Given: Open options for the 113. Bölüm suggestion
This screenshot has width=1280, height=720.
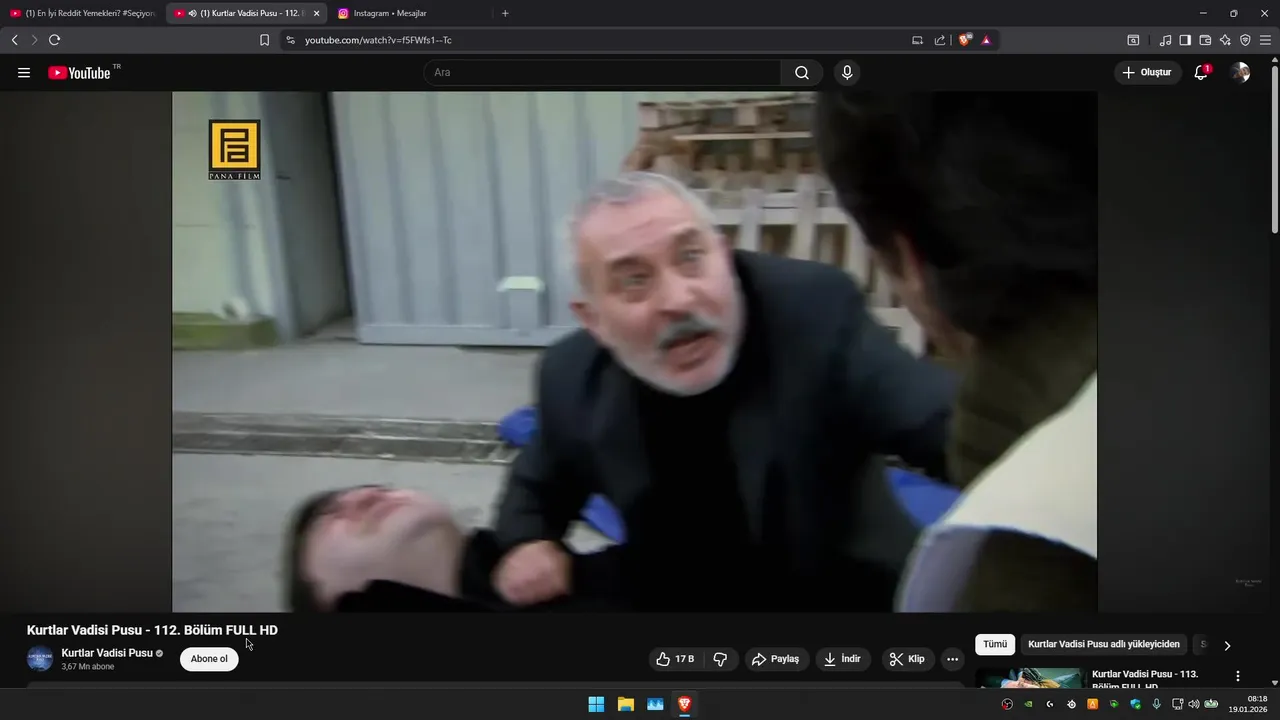Looking at the screenshot, I should click(1238, 676).
